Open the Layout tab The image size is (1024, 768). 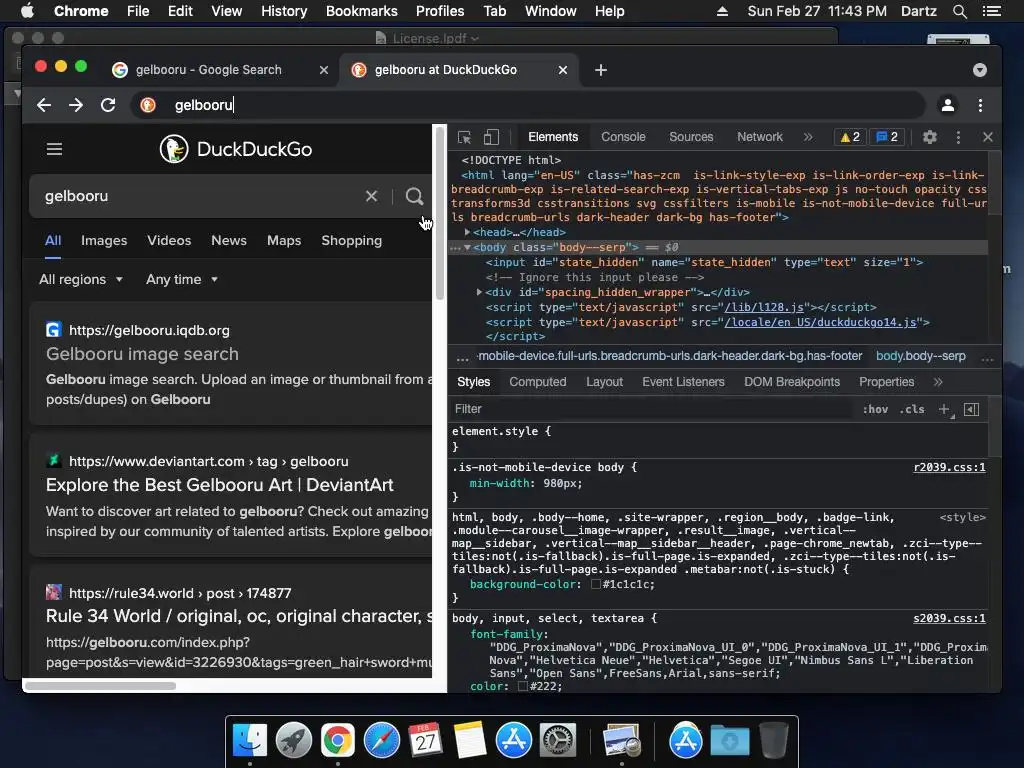(x=604, y=382)
